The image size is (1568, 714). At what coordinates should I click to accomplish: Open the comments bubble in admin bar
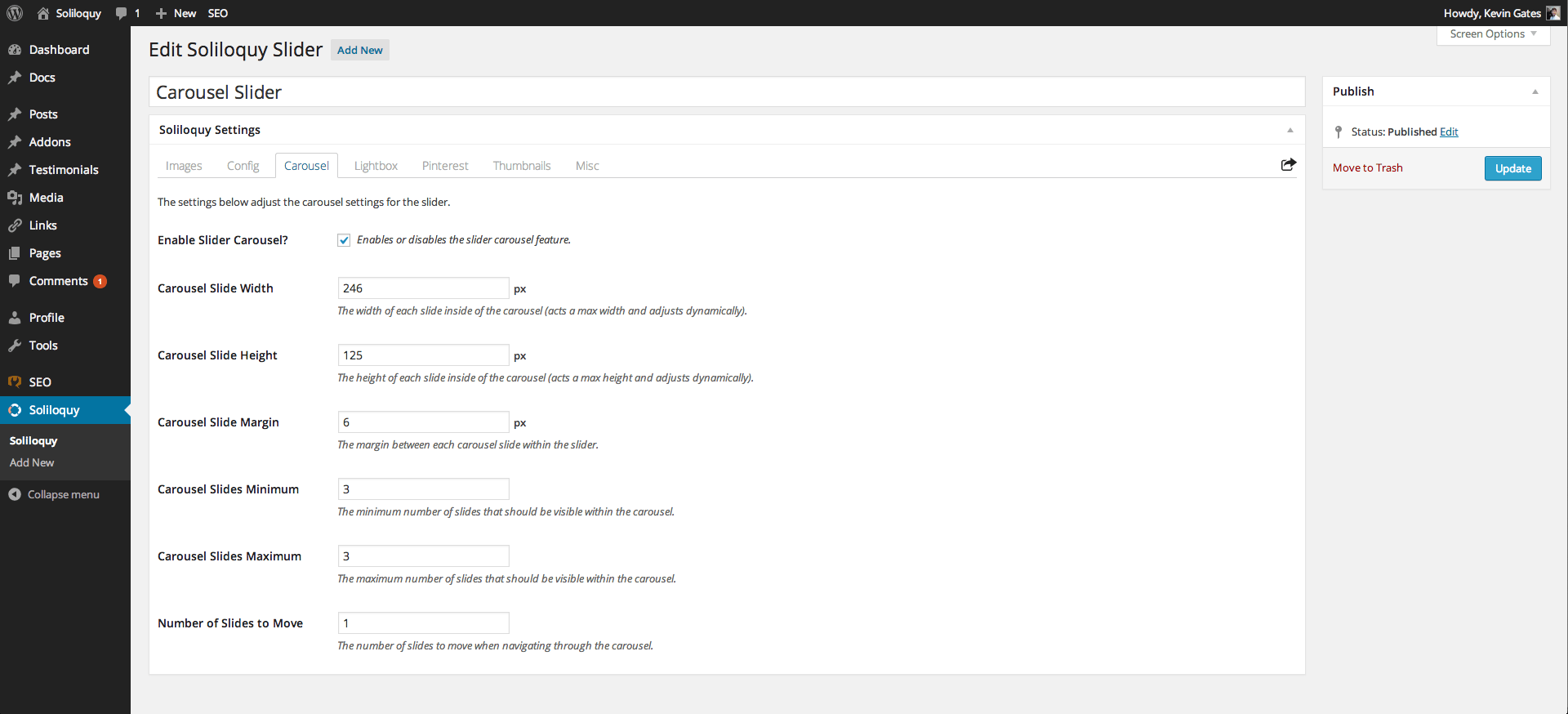click(121, 13)
